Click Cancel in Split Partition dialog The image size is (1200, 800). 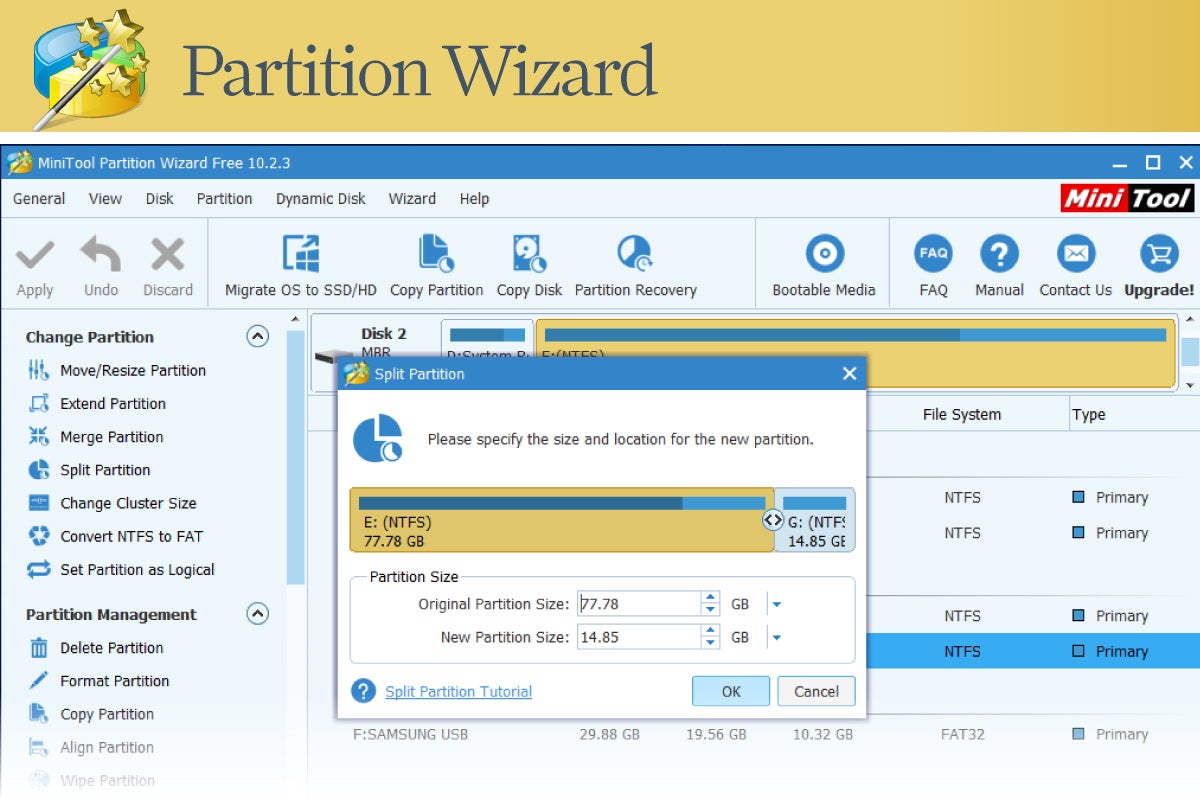[816, 691]
